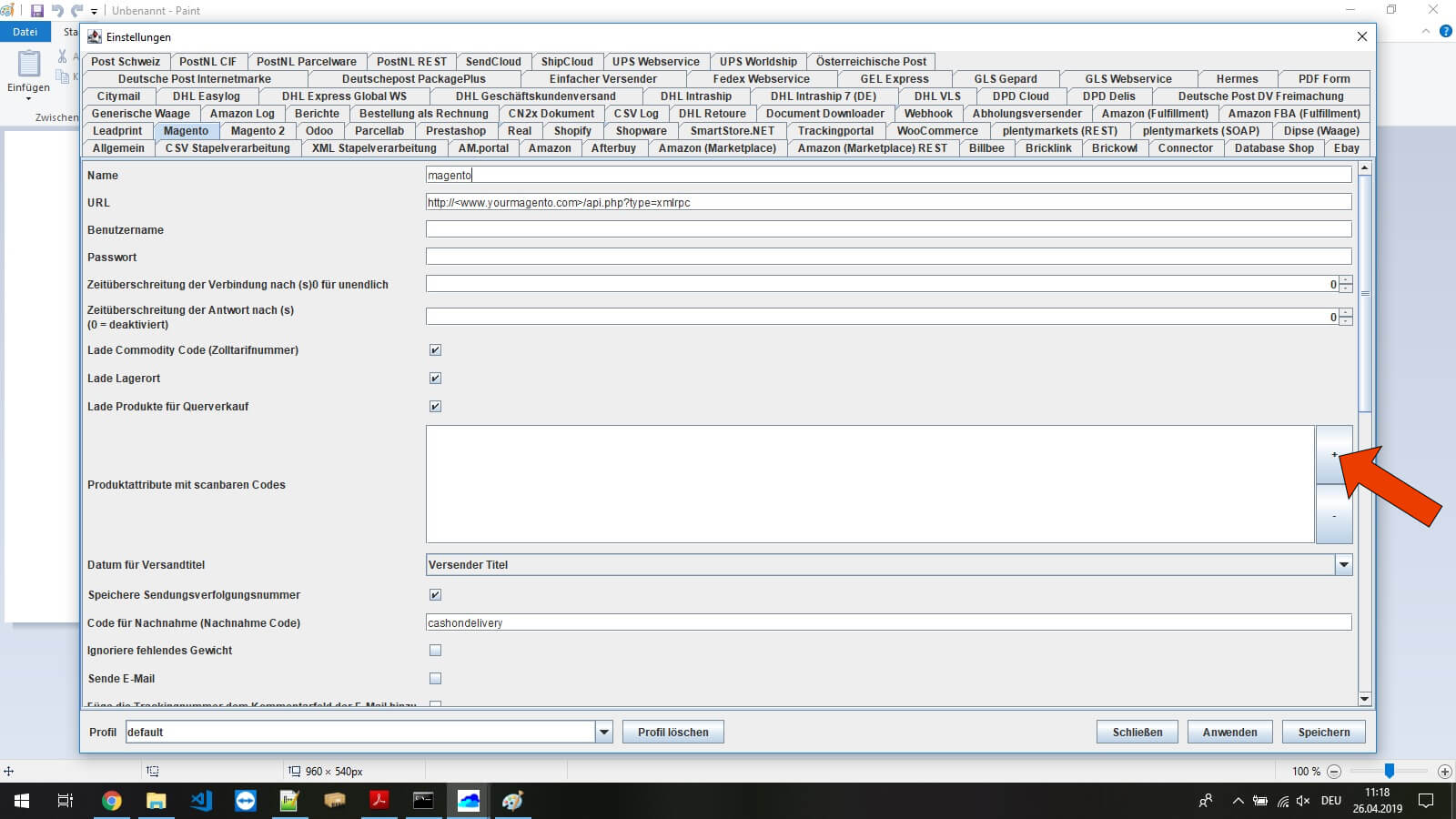
Task: Toggle Speichere Sendungsverfolgungsnummer checkbox
Action: [435, 595]
